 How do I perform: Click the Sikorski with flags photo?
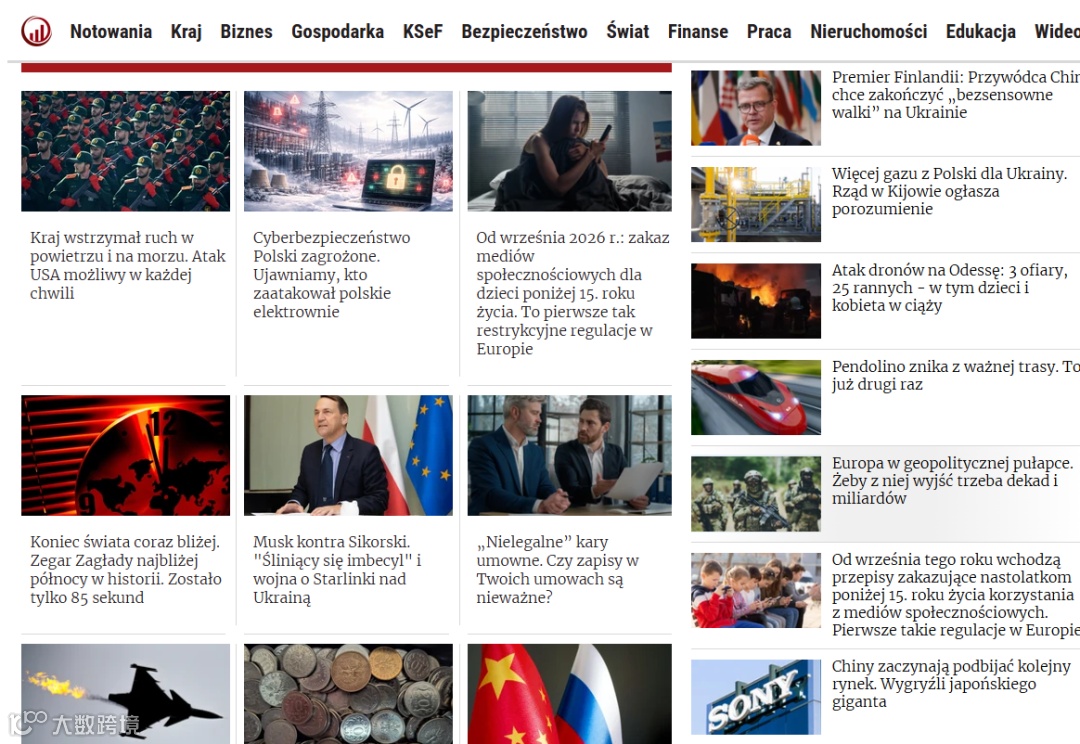(x=349, y=455)
